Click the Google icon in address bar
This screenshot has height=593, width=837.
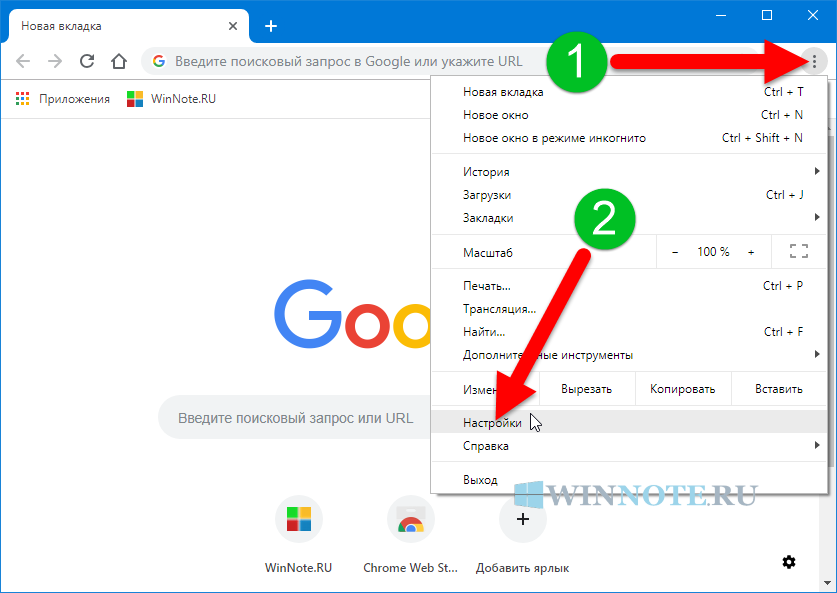159,61
